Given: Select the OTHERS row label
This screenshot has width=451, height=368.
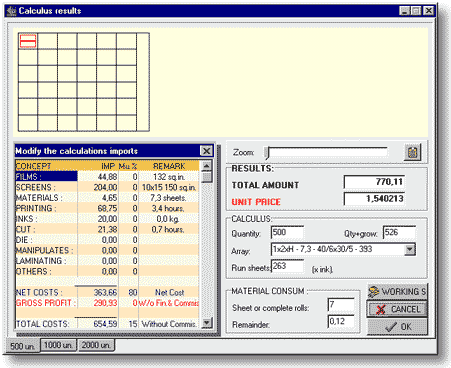Looking at the screenshot, I should [x=33, y=271].
